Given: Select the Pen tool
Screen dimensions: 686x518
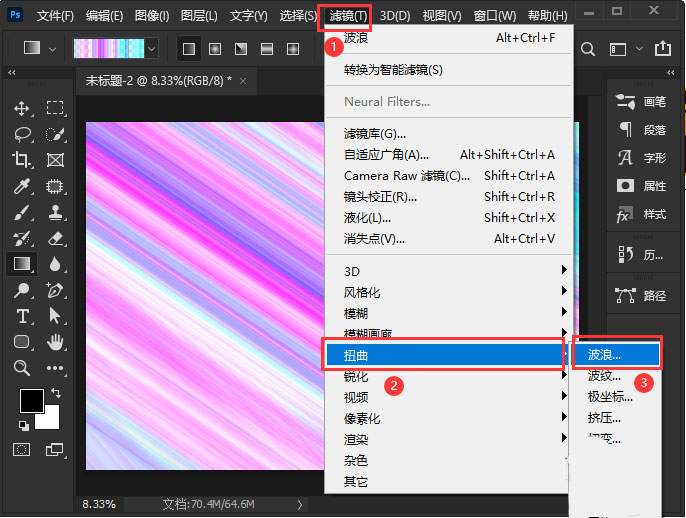Looking at the screenshot, I should [55, 290].
